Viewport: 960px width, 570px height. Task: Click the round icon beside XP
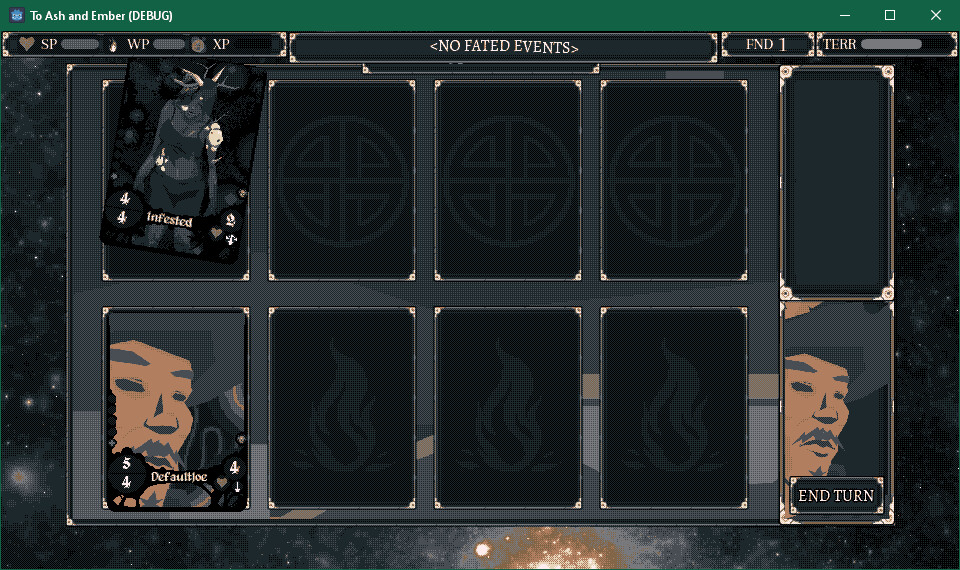198,45
